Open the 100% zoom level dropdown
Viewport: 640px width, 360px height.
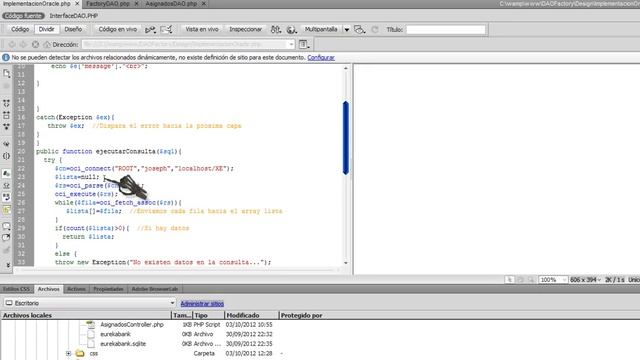553,280
